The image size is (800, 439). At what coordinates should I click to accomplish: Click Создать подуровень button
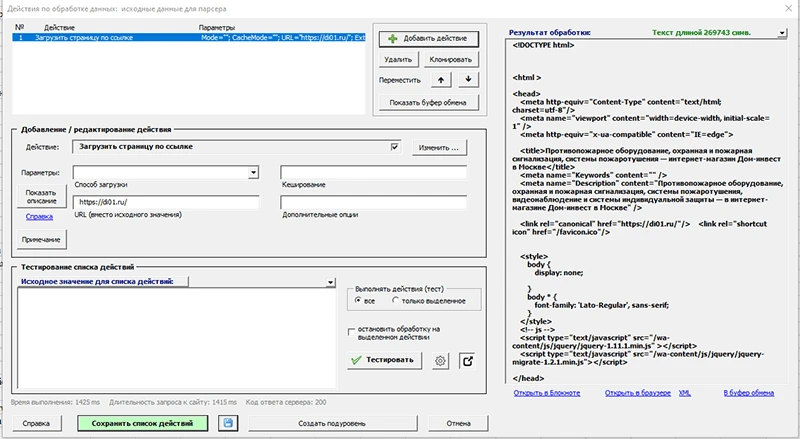[x=332, y=423]
